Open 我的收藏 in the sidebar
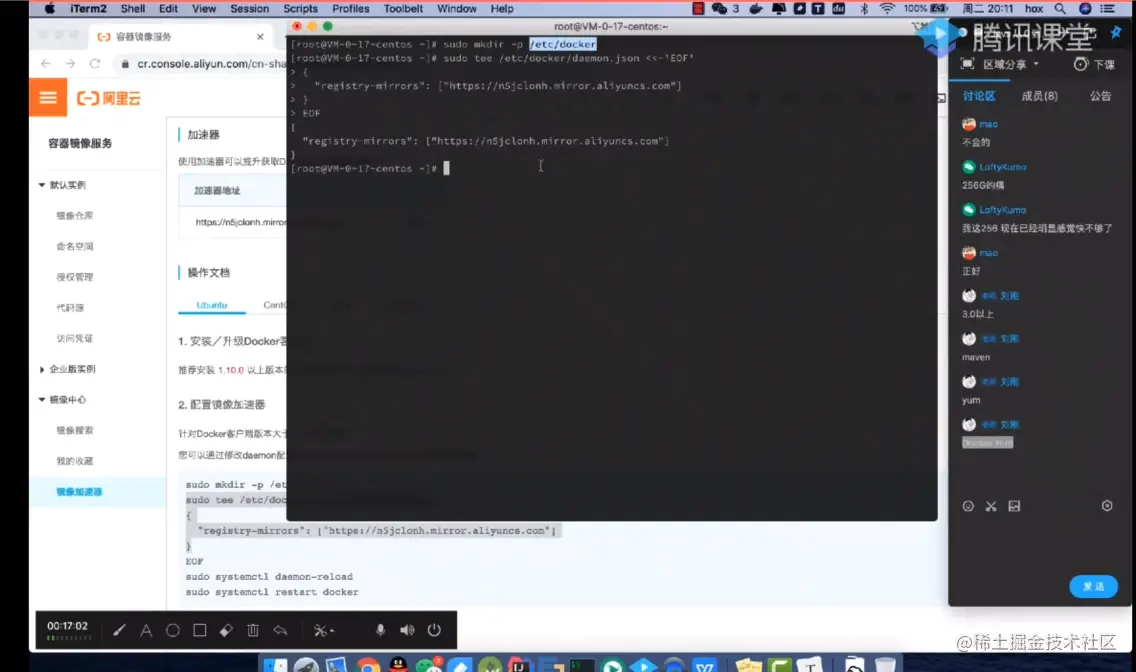Screen dimensions: 1136x672 point(75,461)
